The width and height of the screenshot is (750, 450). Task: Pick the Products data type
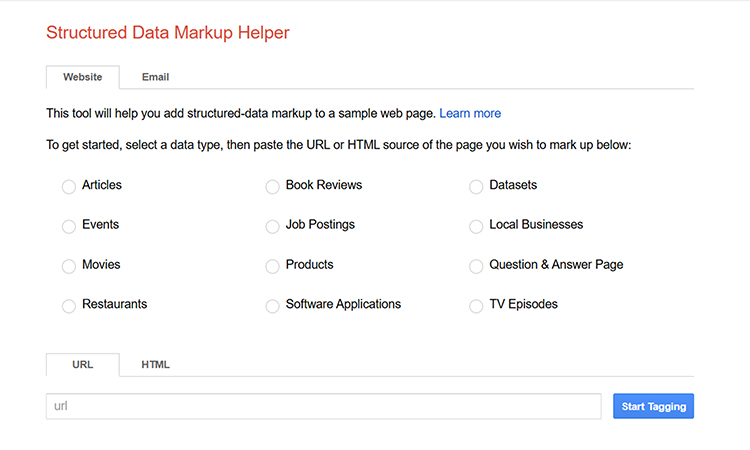click(x=272, y=267)
